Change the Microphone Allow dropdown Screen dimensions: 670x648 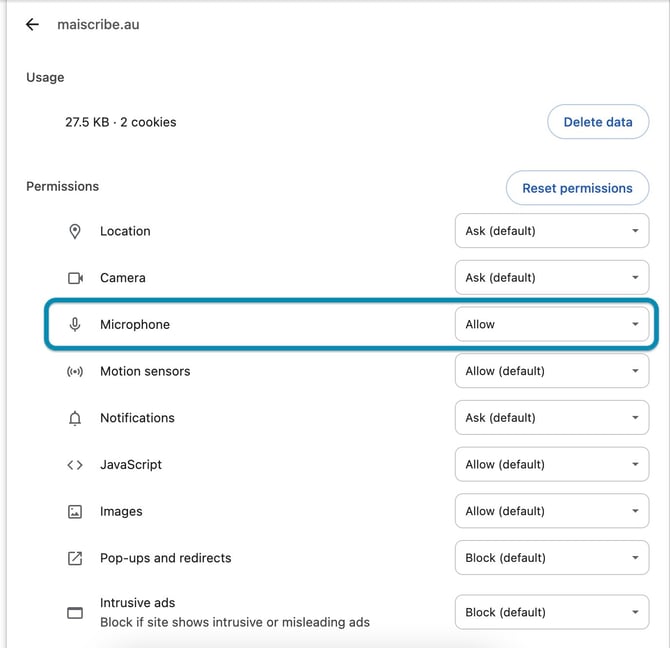point(551,325)
